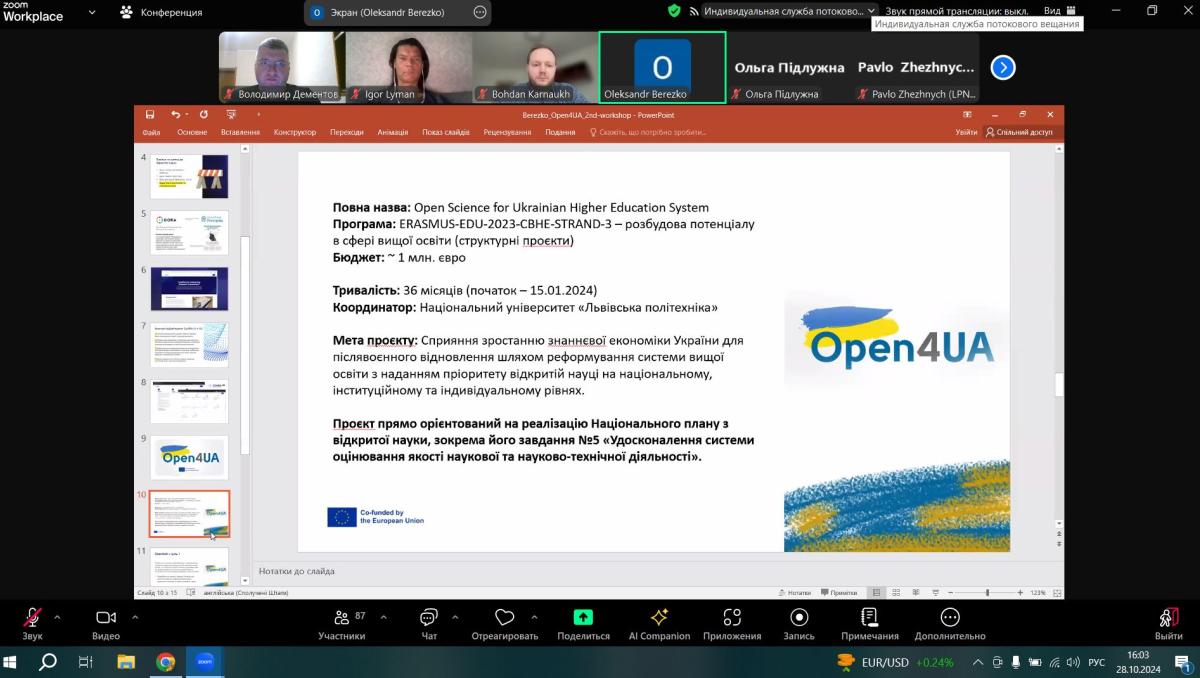Unmute the microphone (Звук)
Viewport: 1200px width, 678px height.
click(33, 623)
